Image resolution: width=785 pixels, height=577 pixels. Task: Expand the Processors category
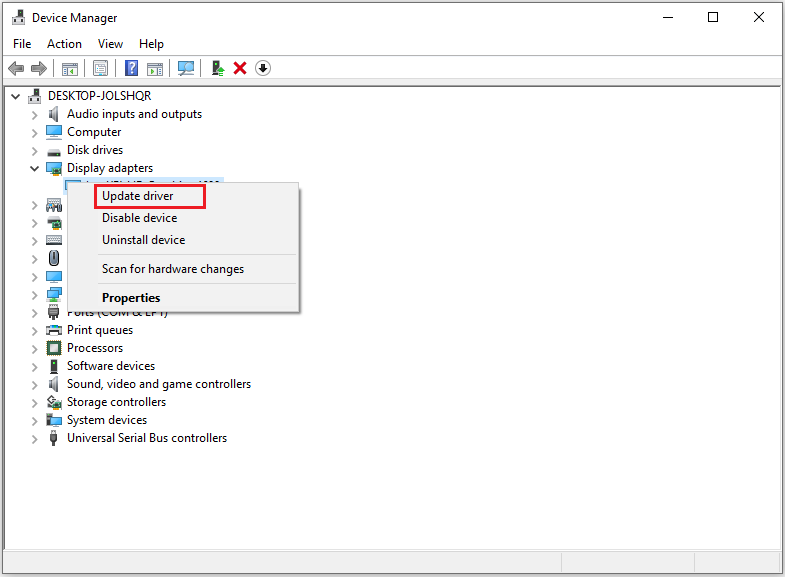34,349
